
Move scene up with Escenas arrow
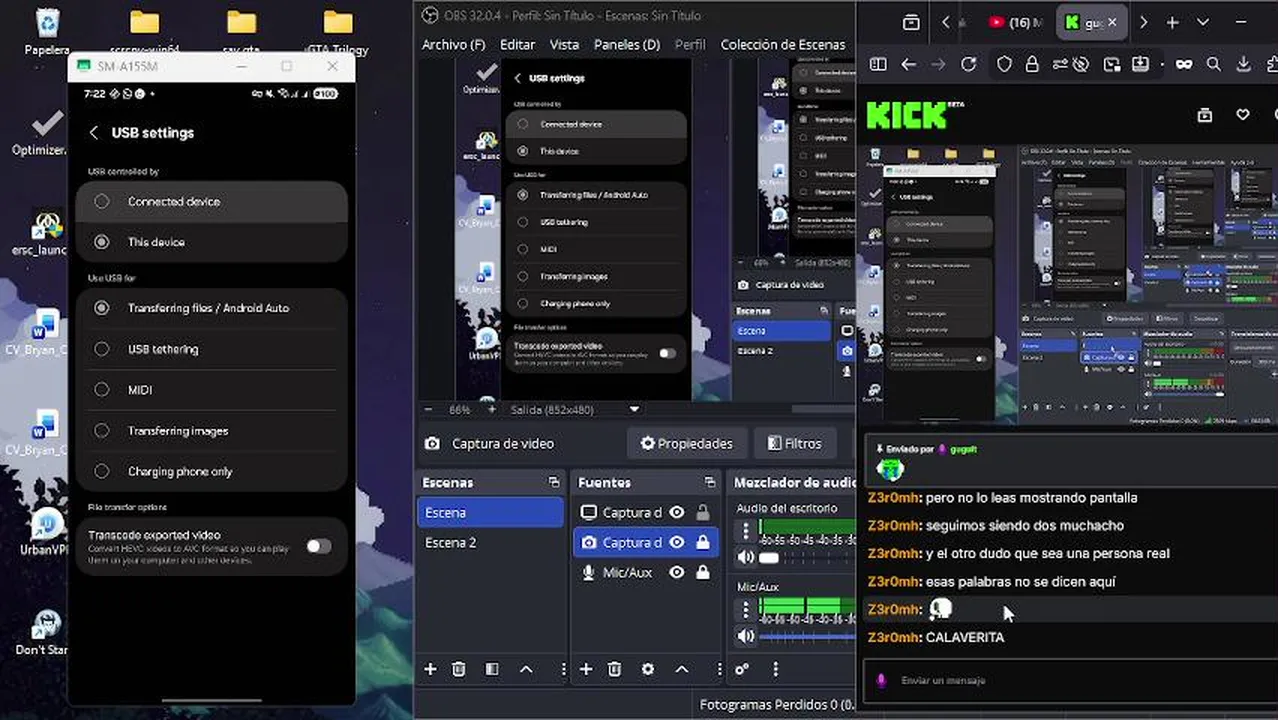coord(526,669)
